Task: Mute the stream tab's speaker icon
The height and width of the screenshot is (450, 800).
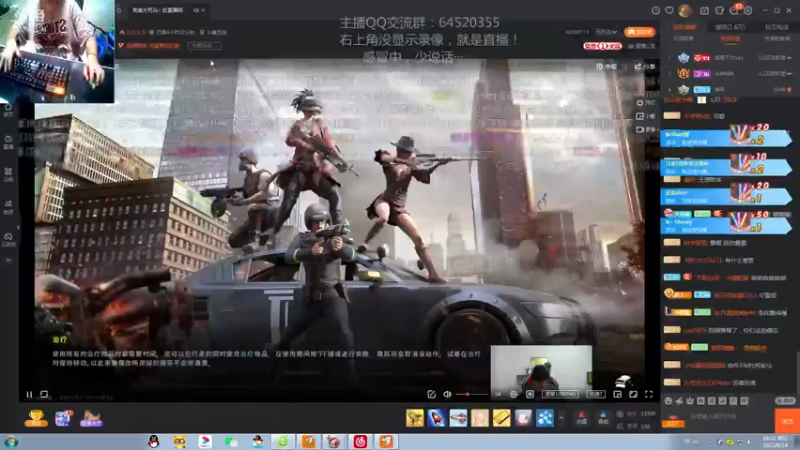Action: (x=196, y=10)
